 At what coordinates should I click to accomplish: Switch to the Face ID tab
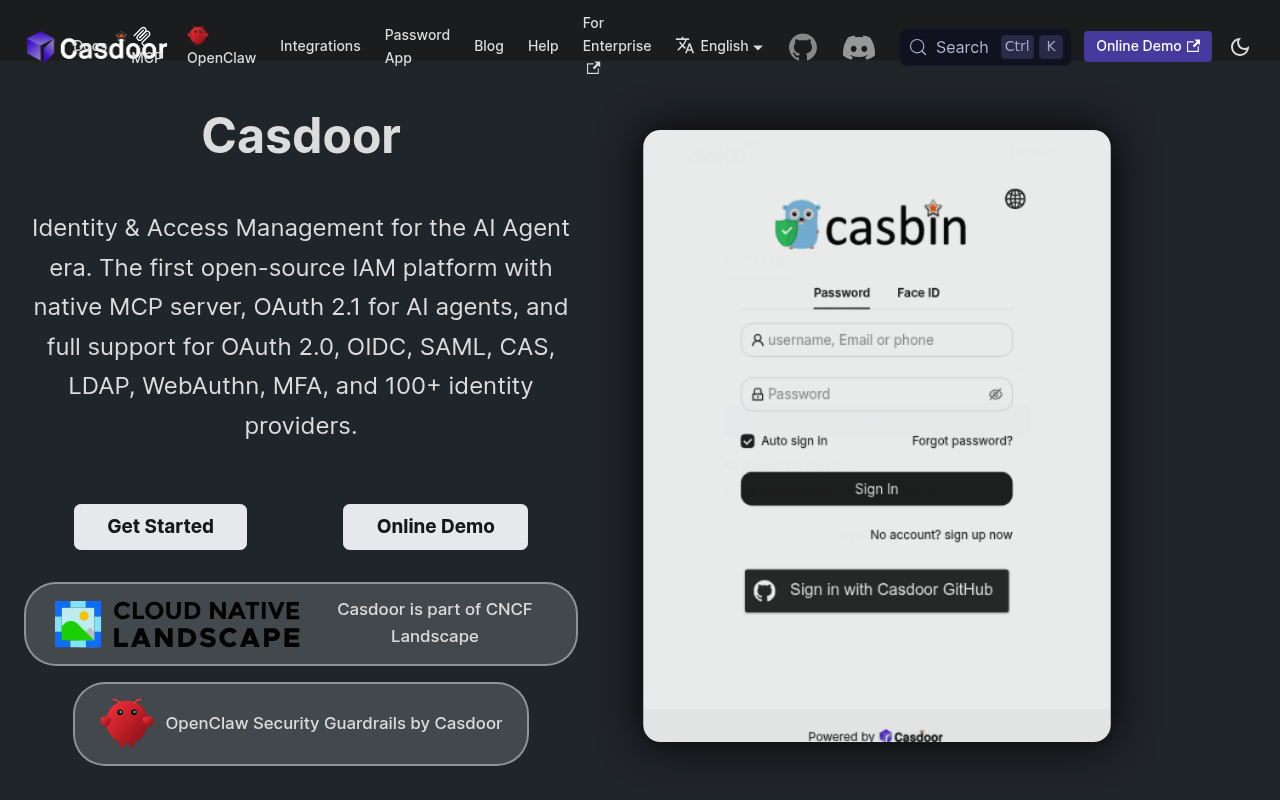pyautogui.click(x=918, y=293)
